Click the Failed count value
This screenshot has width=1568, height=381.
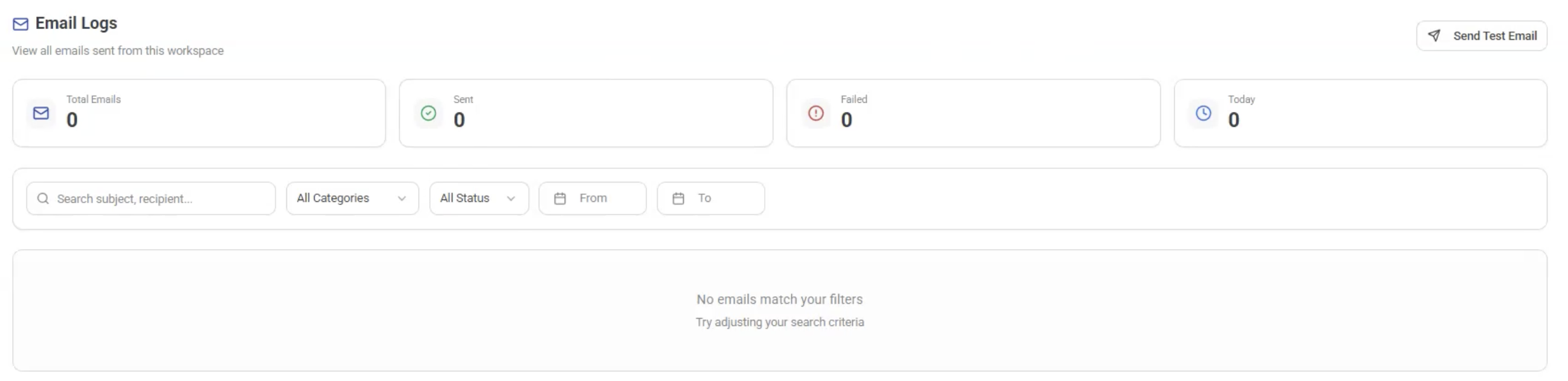[846, 120]
